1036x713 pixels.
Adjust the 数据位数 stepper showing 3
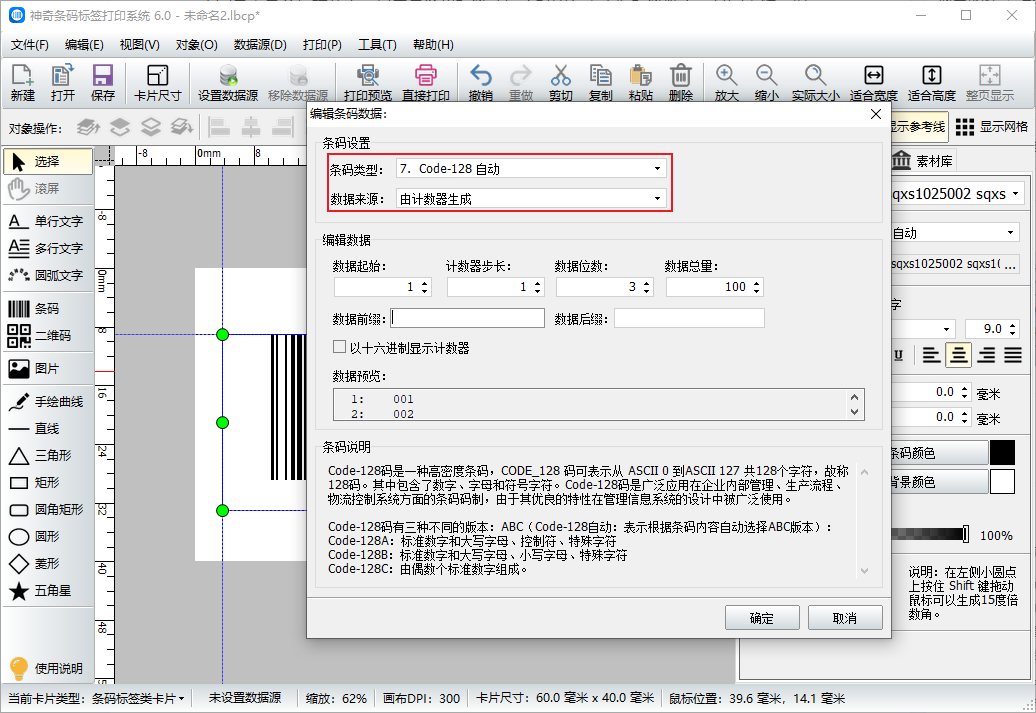coord(647,287)
